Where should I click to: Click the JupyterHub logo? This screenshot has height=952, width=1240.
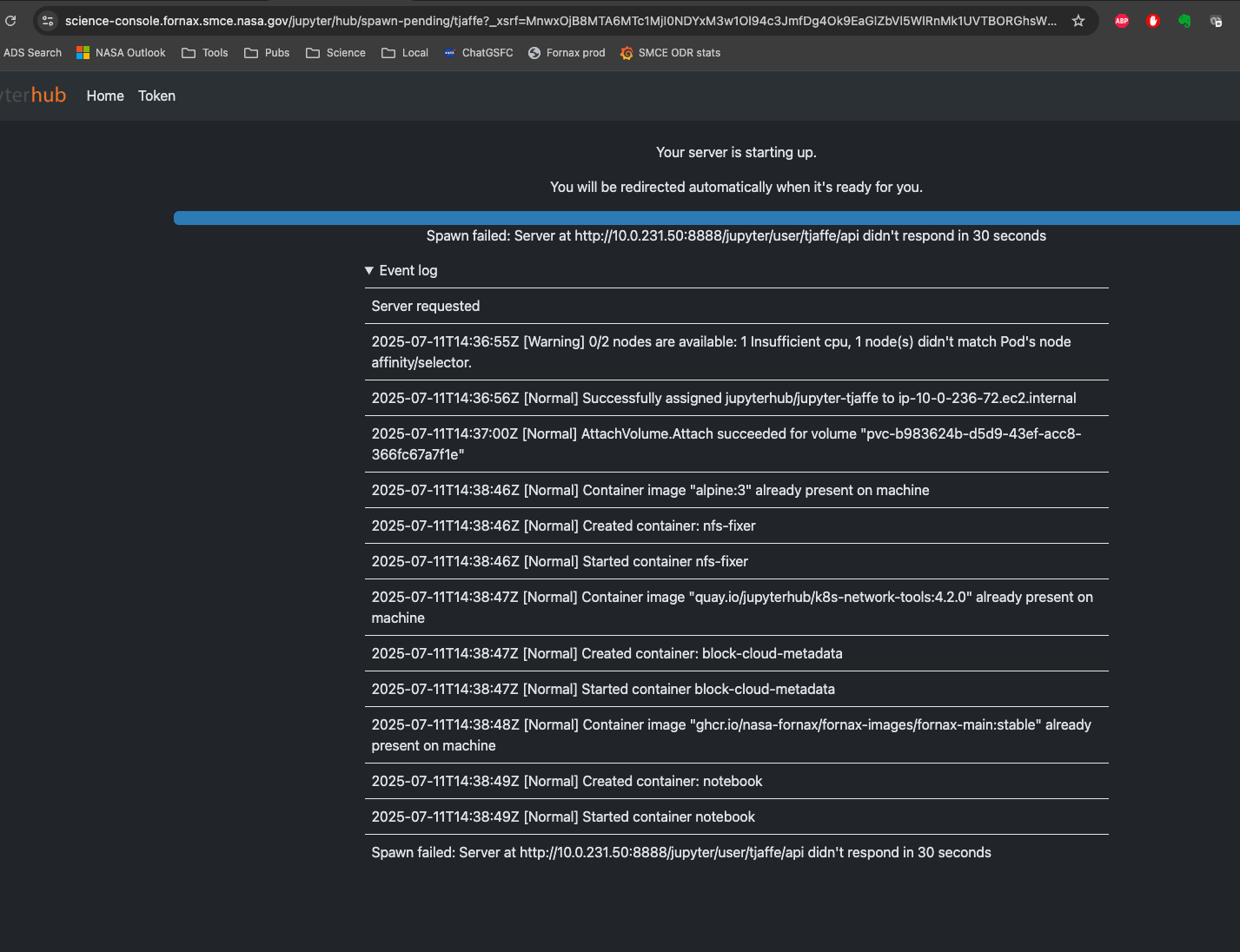[x=33, y=96]
